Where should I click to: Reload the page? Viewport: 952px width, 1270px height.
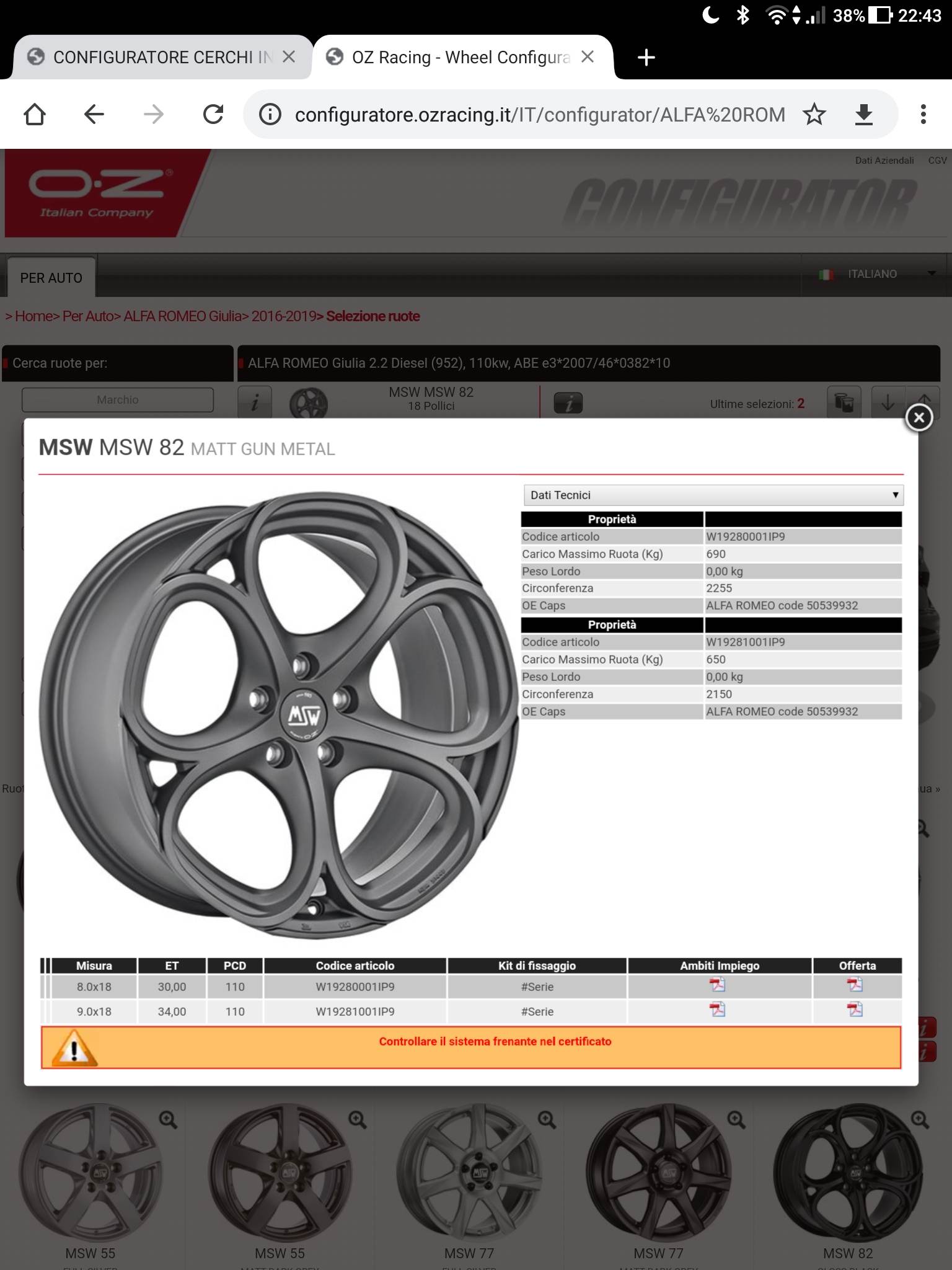pos(213,114)
